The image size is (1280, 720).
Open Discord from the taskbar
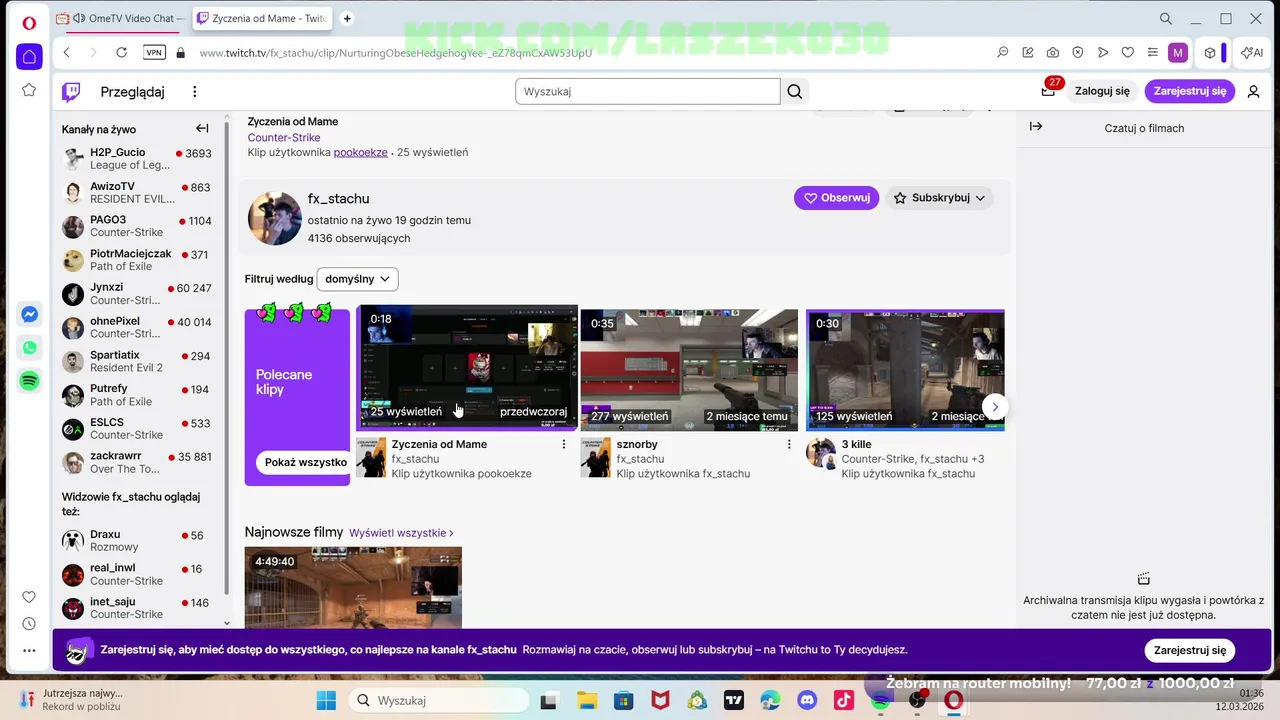pyautogui.click(x=807, y=701)
